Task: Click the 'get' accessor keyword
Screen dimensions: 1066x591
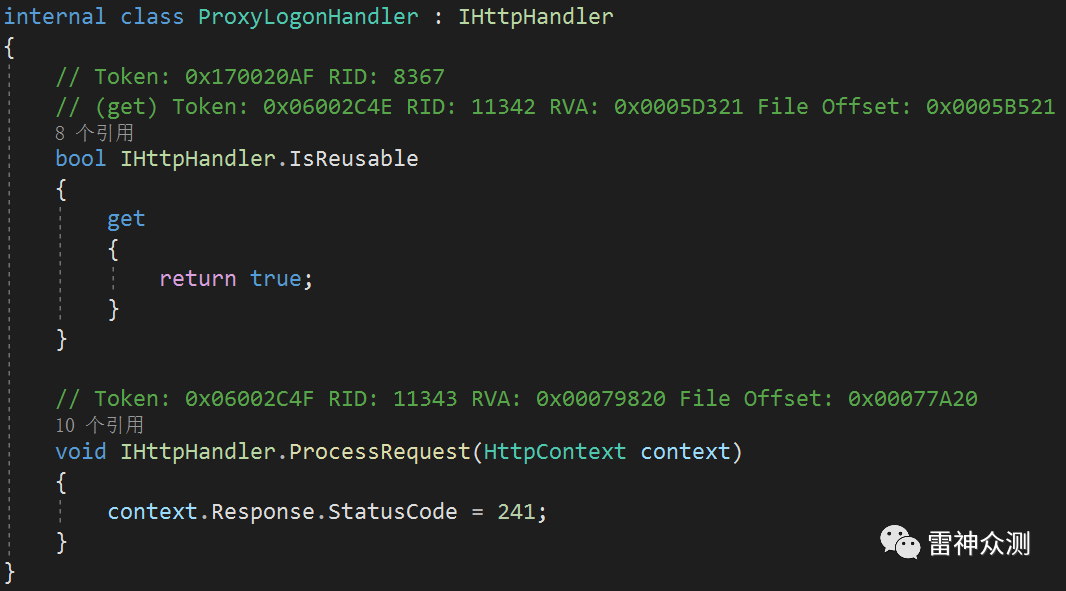Action: [x=126, y=220]
